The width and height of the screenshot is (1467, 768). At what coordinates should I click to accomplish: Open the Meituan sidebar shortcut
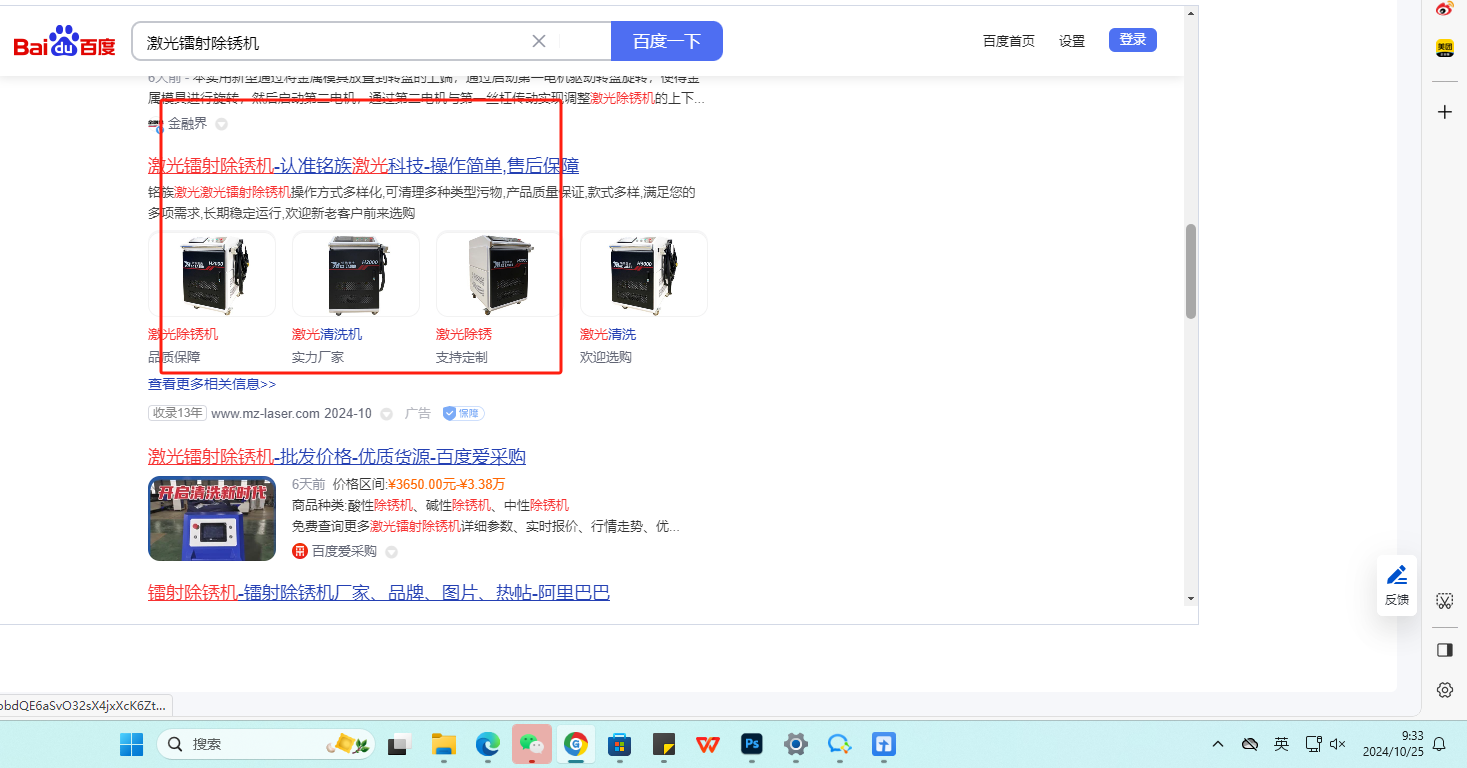click(x=1444, y=48)
